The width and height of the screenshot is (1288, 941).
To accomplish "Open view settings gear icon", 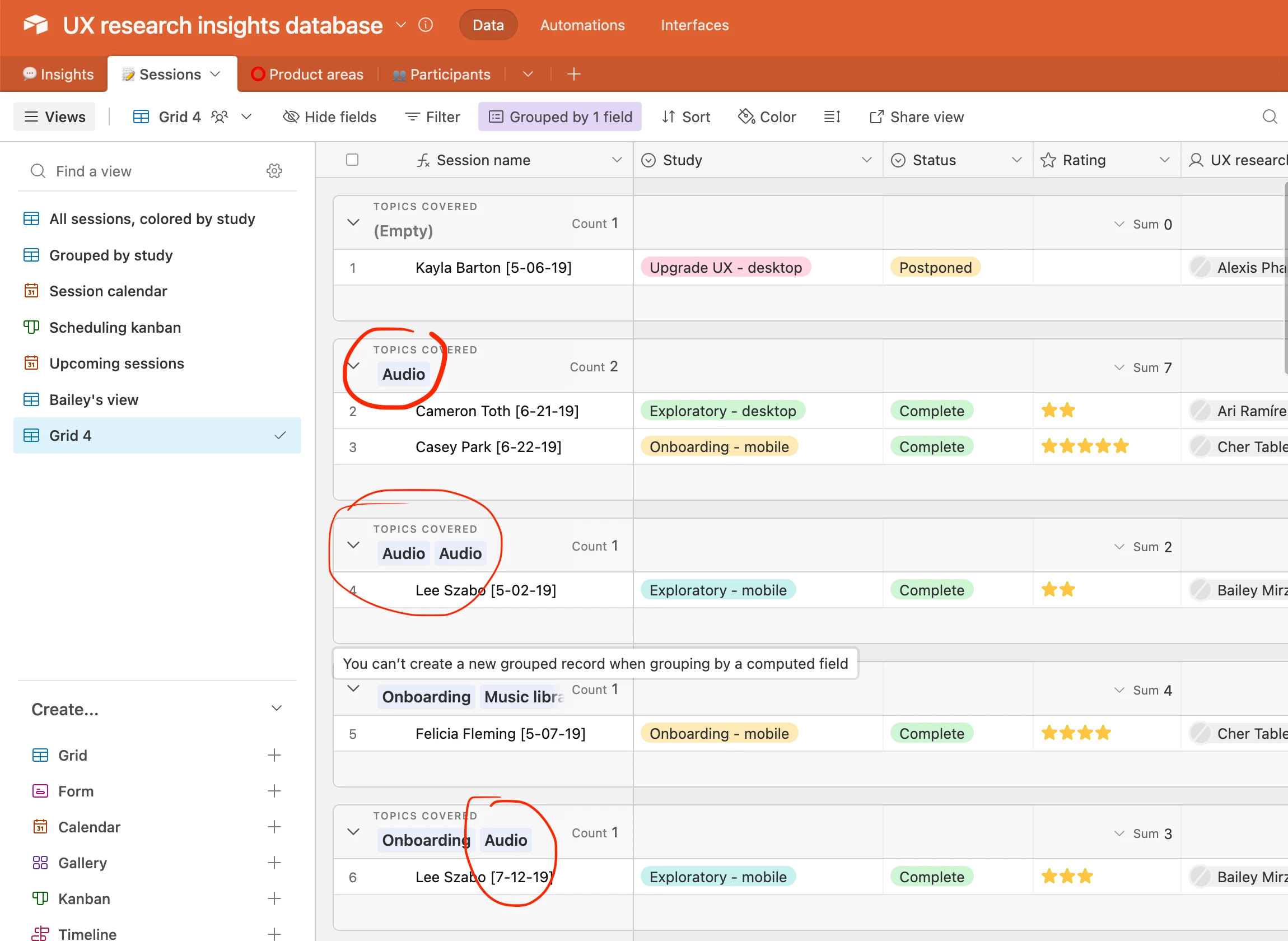I will pos(274,171).
